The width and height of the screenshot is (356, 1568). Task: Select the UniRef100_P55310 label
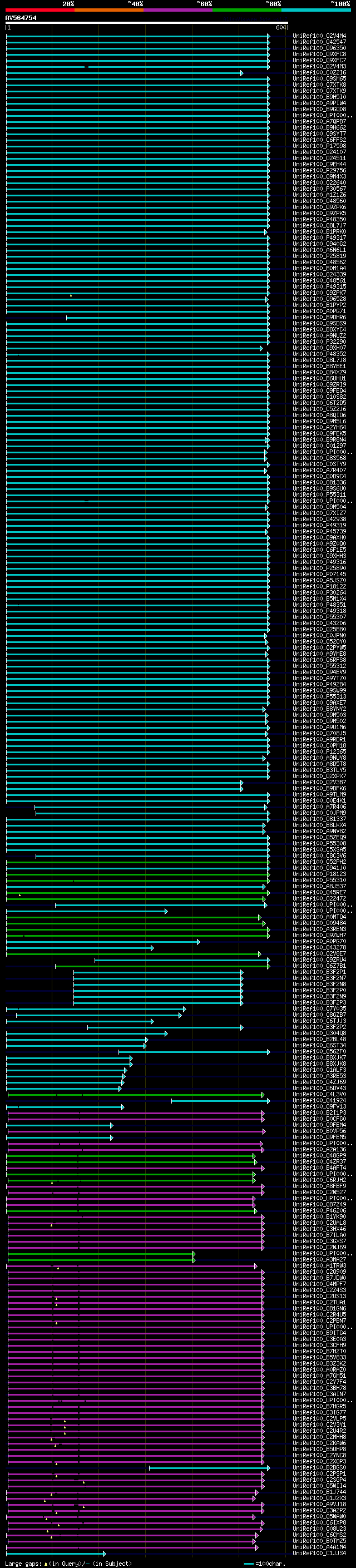click(319, 880)
